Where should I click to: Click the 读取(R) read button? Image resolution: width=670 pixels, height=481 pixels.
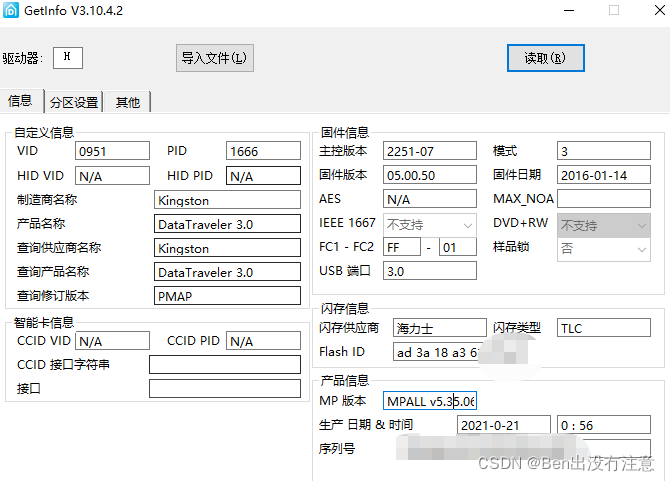546,58
